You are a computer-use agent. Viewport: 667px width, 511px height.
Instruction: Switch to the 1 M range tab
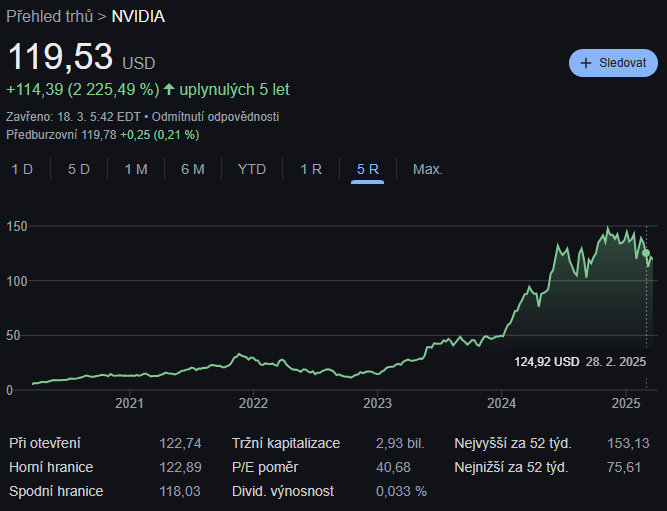pyautogui.click(x=136, y=169)
